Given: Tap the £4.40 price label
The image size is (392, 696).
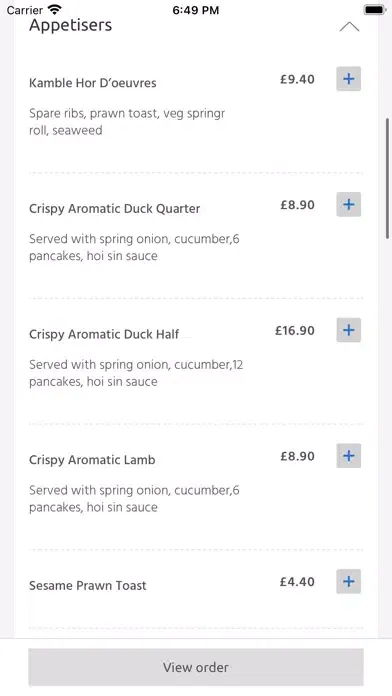Looking at the screenshot, I should pyautogui.click(x=297, y=582).
